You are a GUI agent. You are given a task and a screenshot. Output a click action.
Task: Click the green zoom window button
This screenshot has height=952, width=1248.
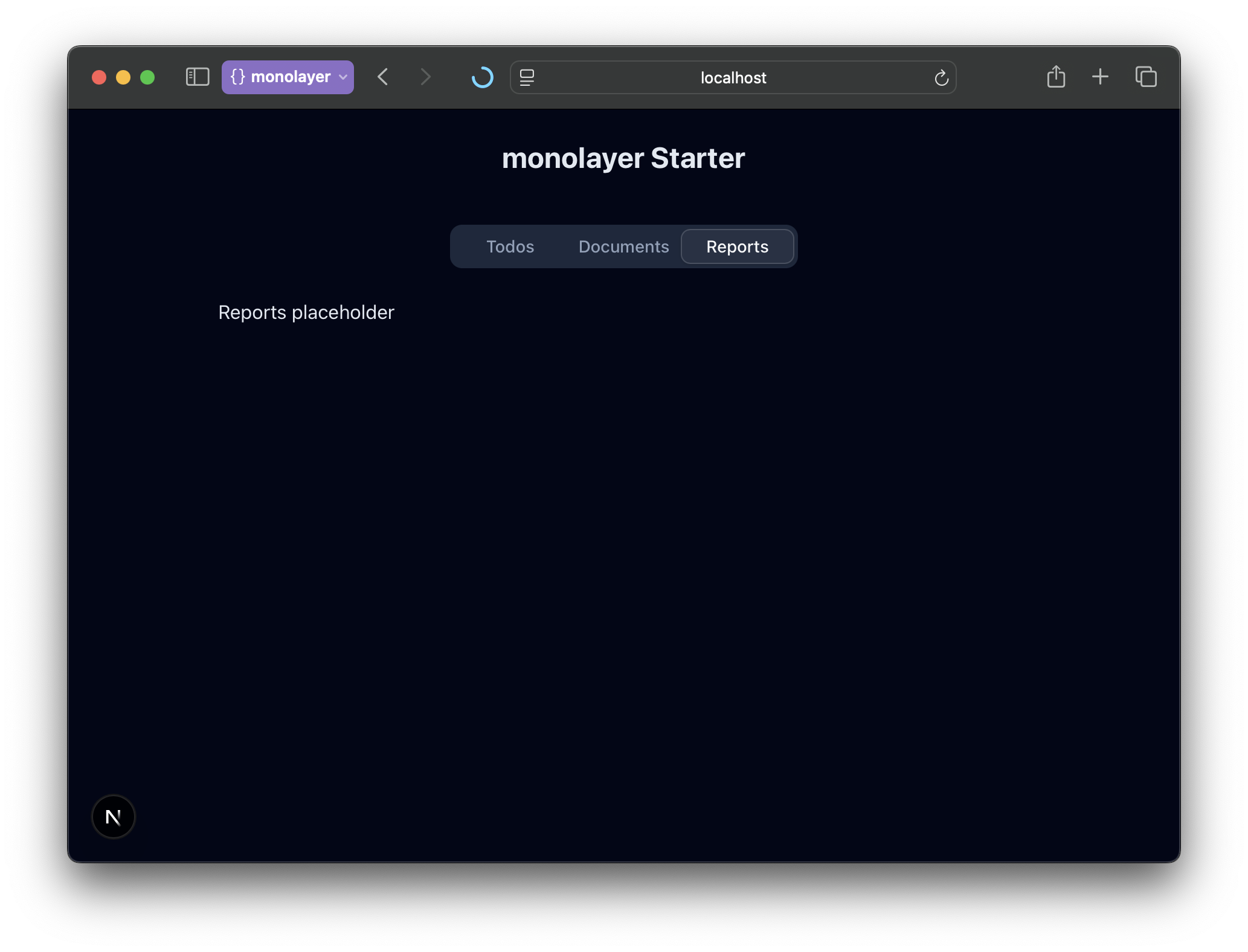pyautogui.click(x=147, y=77)
